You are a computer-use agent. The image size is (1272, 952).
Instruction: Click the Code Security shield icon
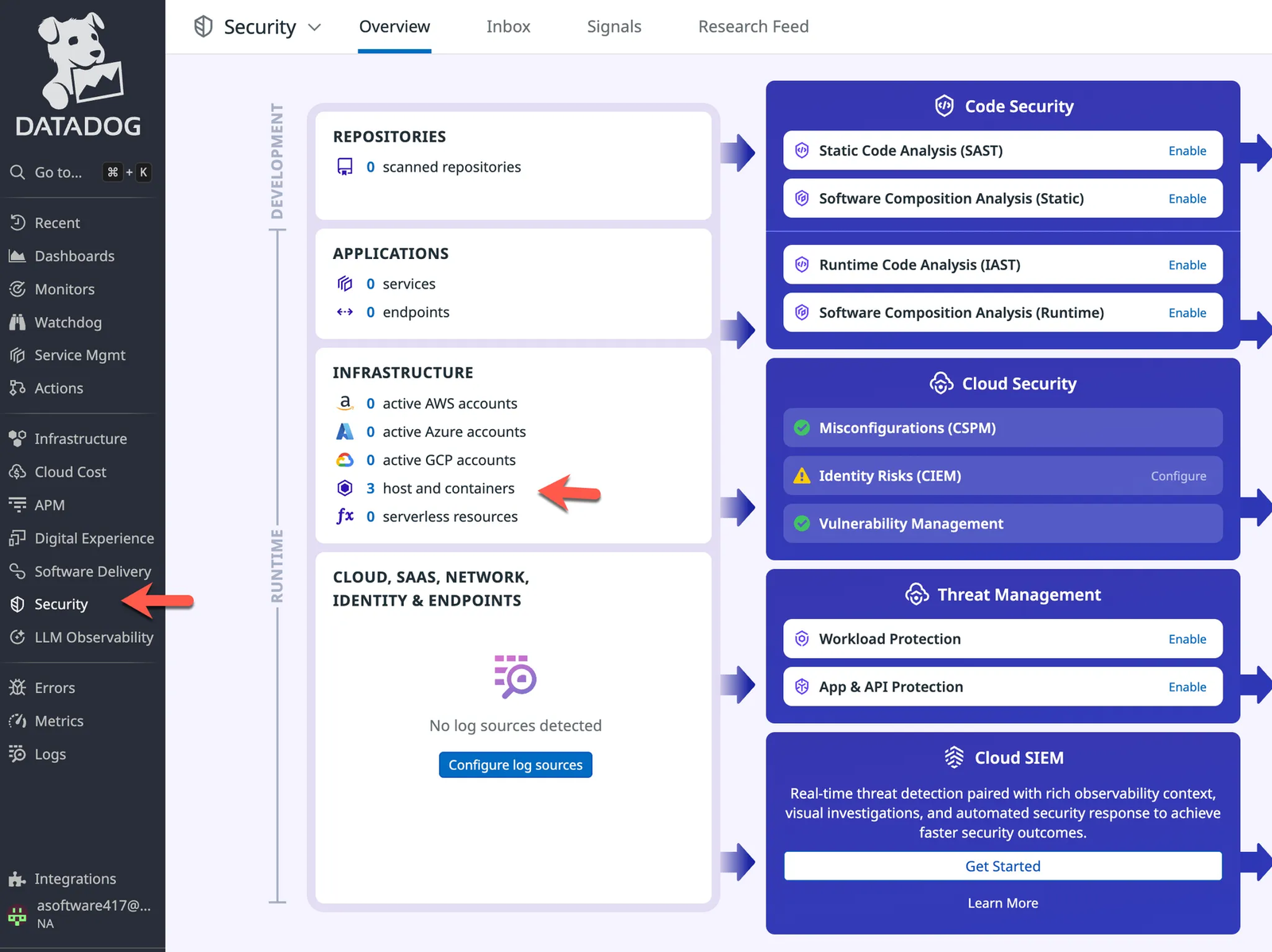click(944, 105)
